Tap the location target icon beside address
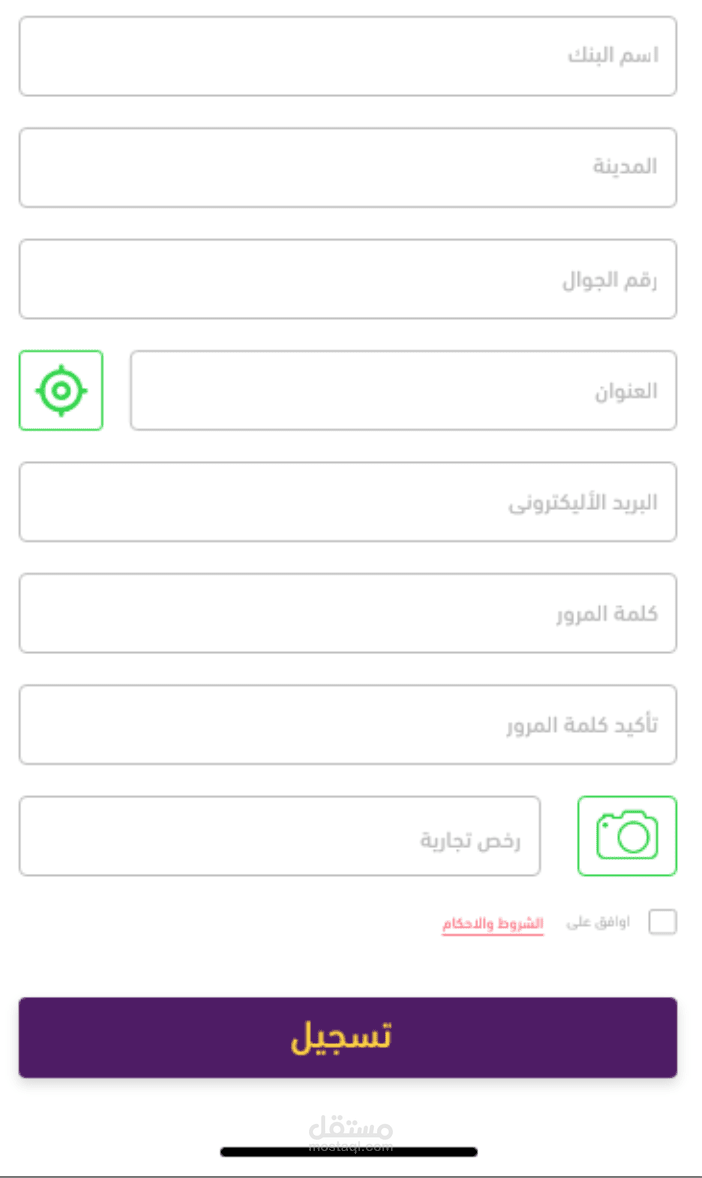Image resolution: width=702 pixels, height=1178 pixels. pos(61,391)
